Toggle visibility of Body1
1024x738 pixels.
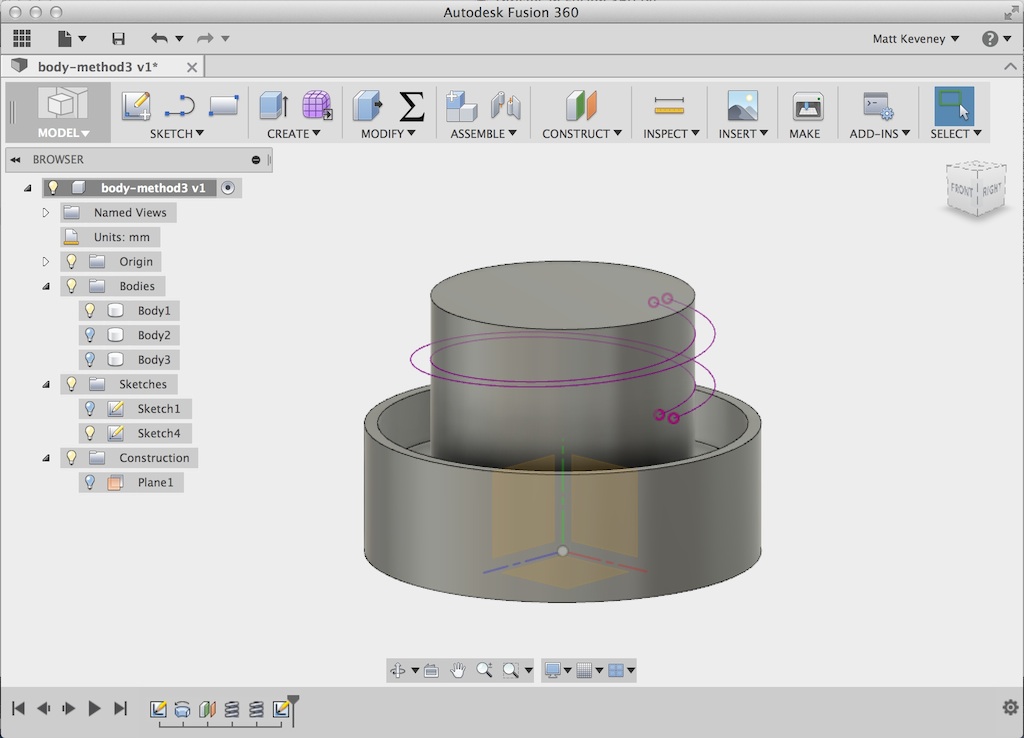point(90,310)
